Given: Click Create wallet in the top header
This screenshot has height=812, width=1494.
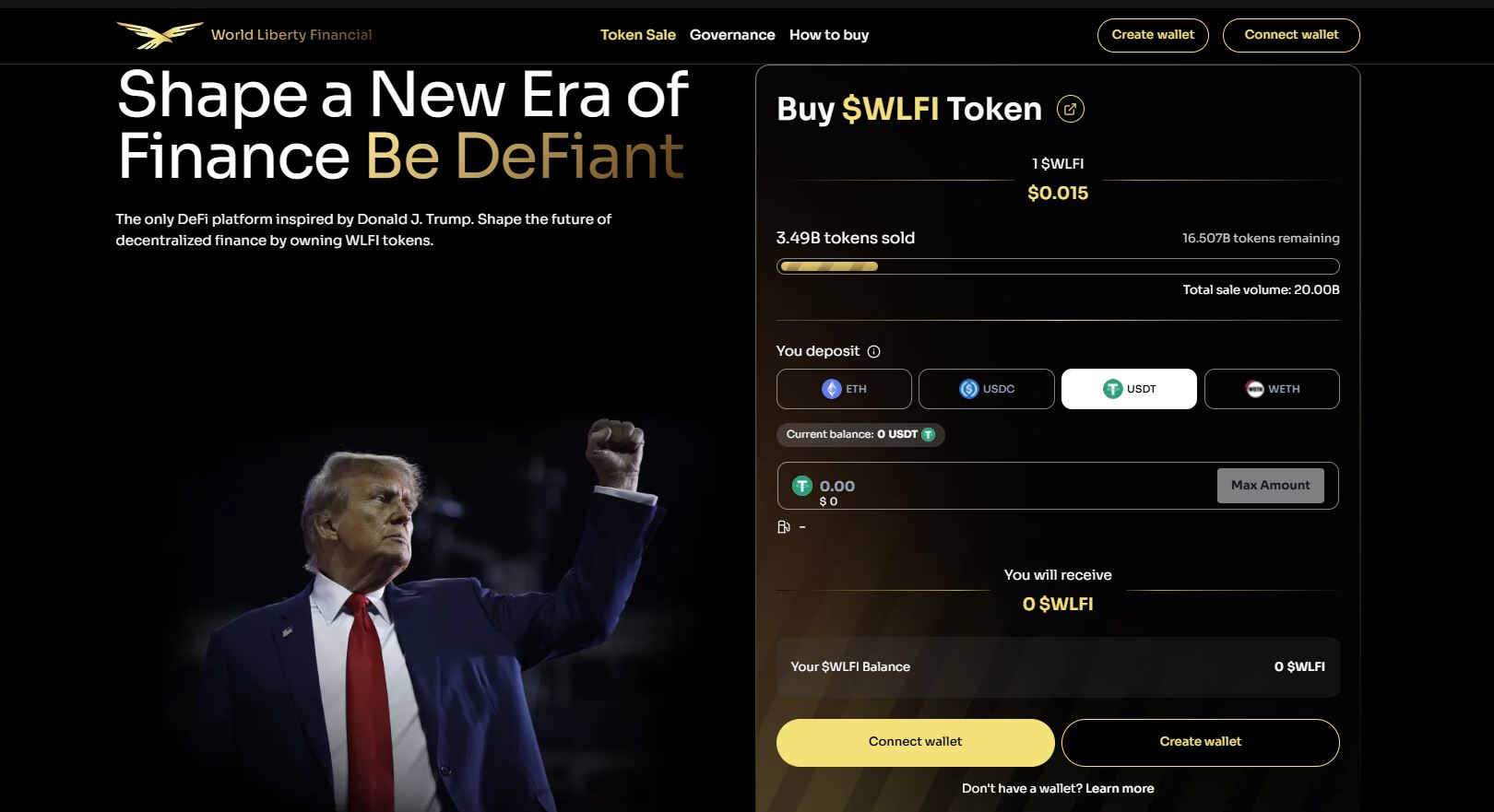Looking at the screenshot, I should [x=1153, y=35].
